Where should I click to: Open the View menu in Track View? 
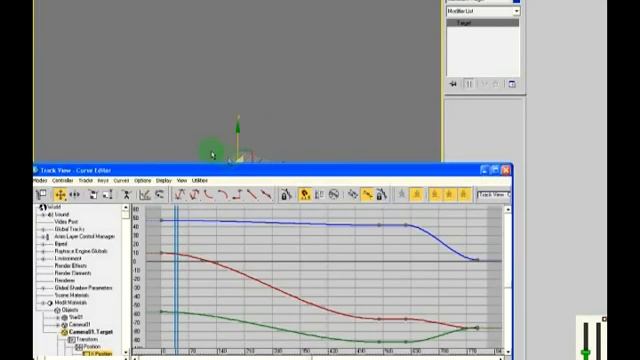coord(182,180)
